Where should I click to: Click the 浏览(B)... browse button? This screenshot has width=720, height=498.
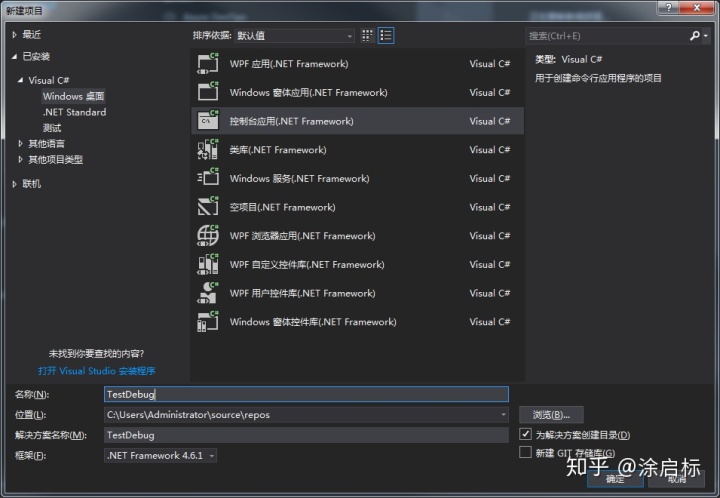[x=551, y=414]
